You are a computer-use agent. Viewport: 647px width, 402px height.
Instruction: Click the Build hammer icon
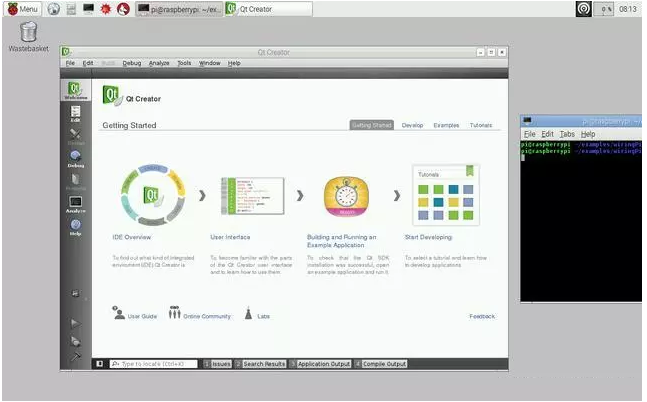click(75, 354)
